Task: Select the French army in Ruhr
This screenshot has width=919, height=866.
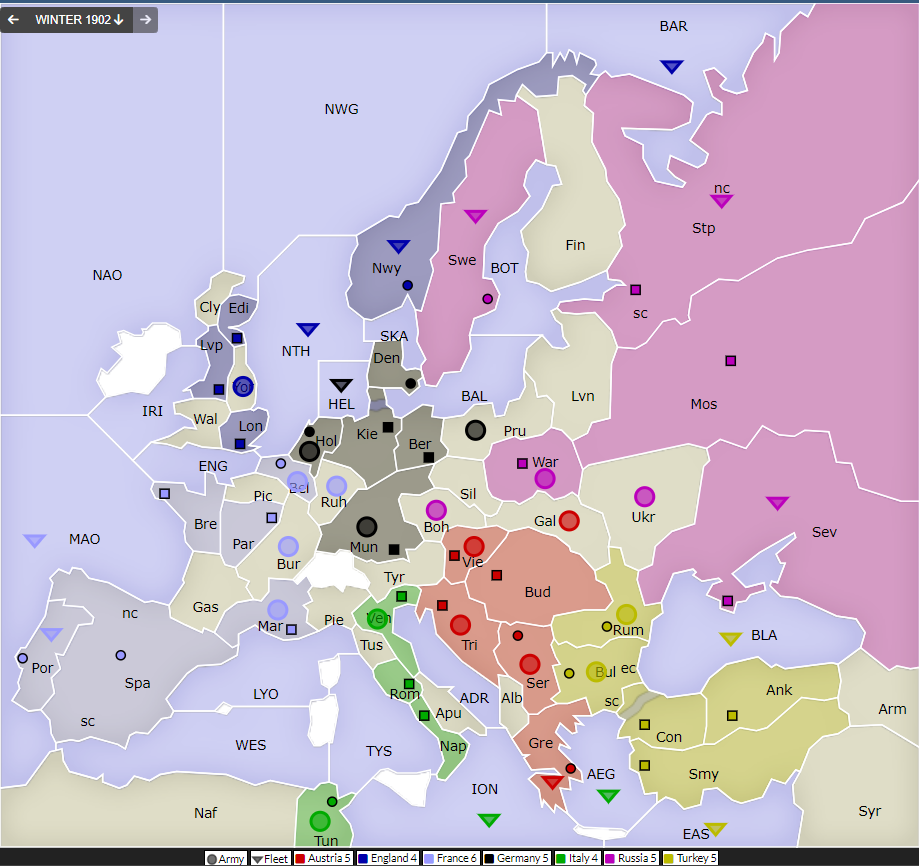Action: 336,486
